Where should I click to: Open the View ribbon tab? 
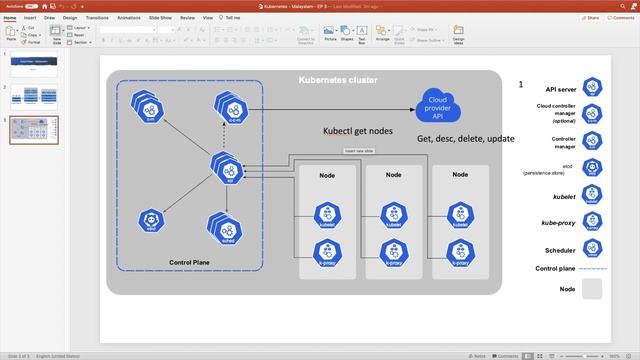tap(208, 18)
